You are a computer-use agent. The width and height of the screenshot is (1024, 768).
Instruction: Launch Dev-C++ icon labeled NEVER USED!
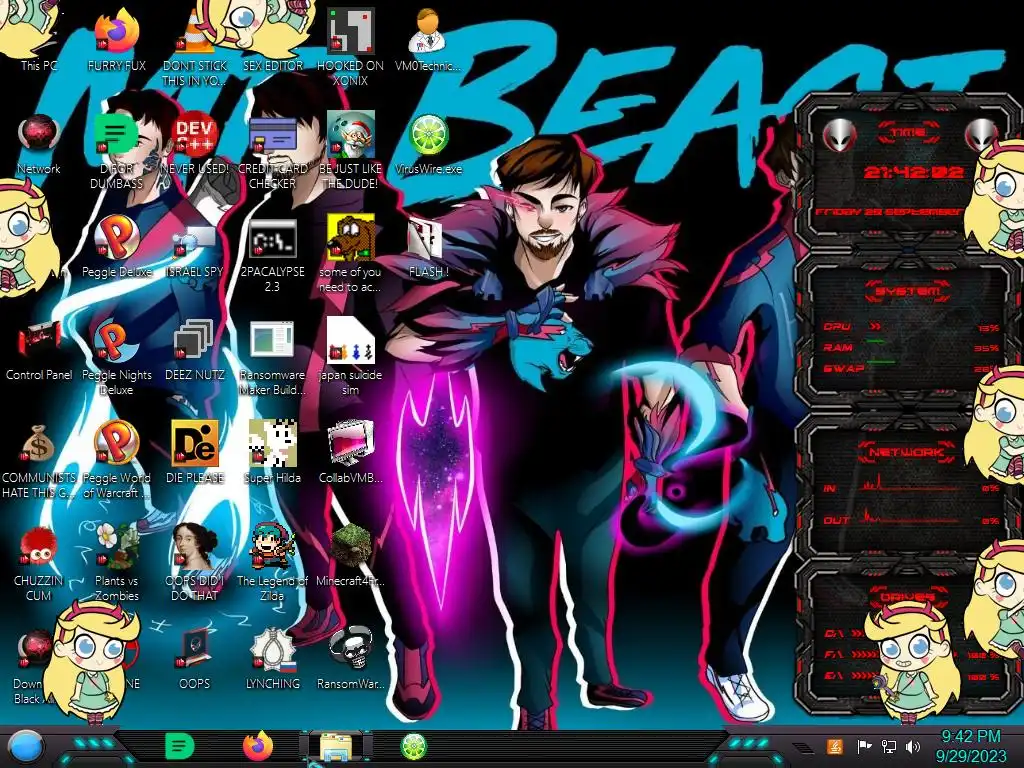click(195, 144)
